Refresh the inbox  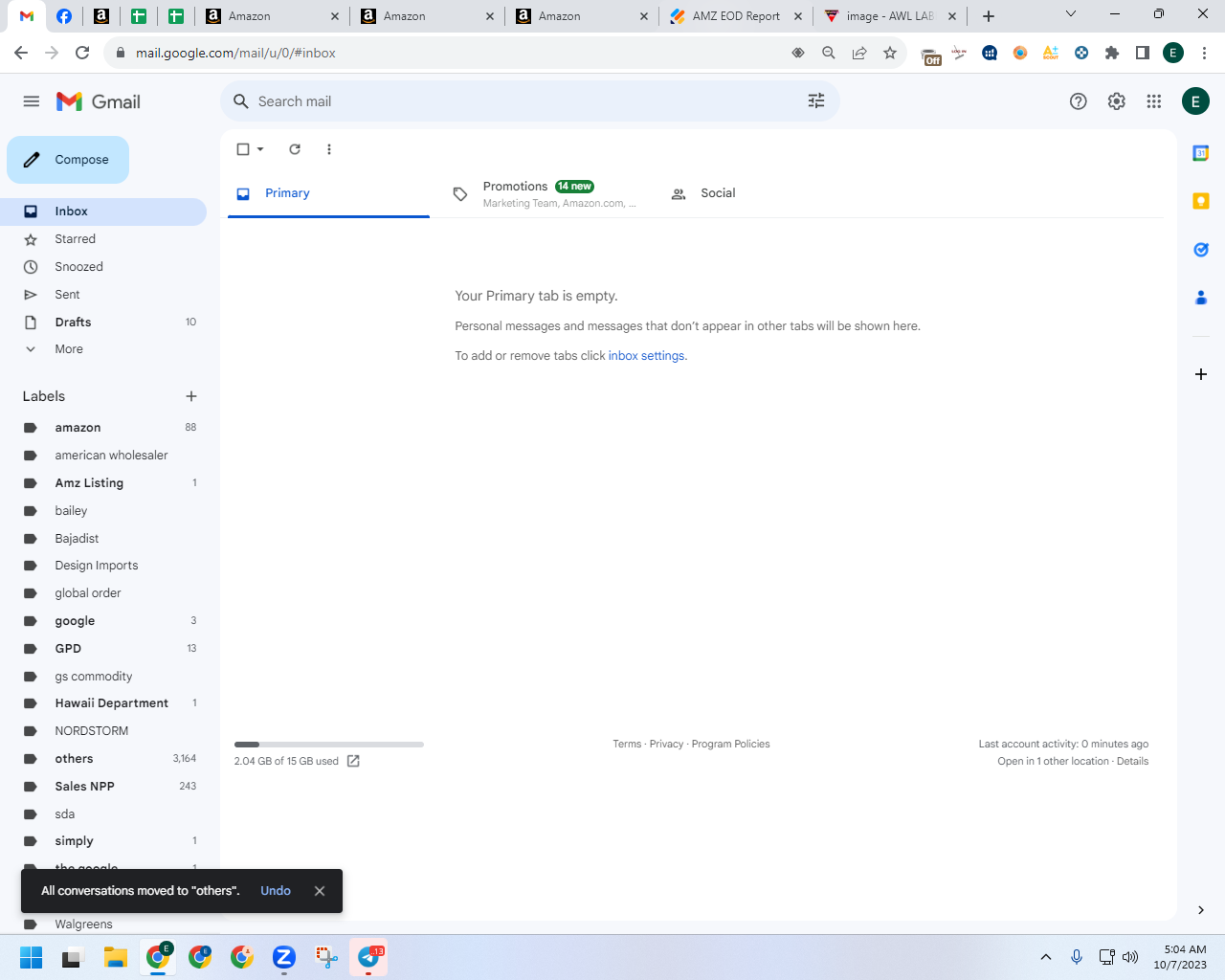(295, 149)
